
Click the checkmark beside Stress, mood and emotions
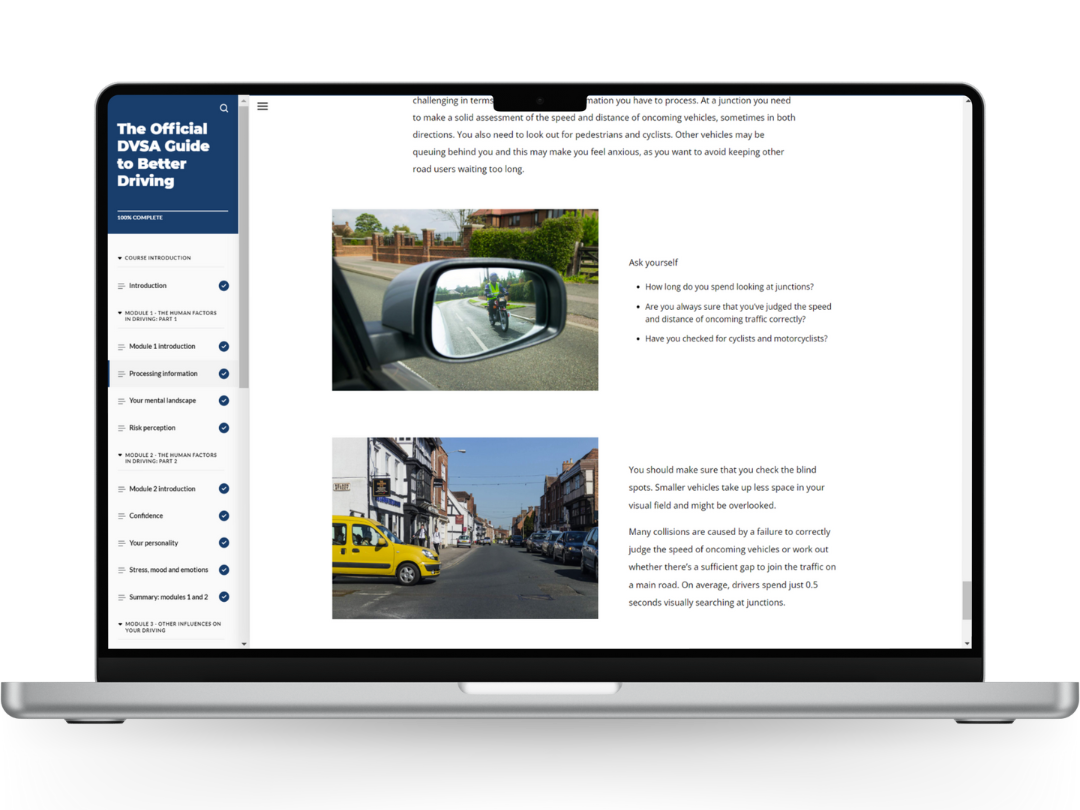[x=224, y=569]
